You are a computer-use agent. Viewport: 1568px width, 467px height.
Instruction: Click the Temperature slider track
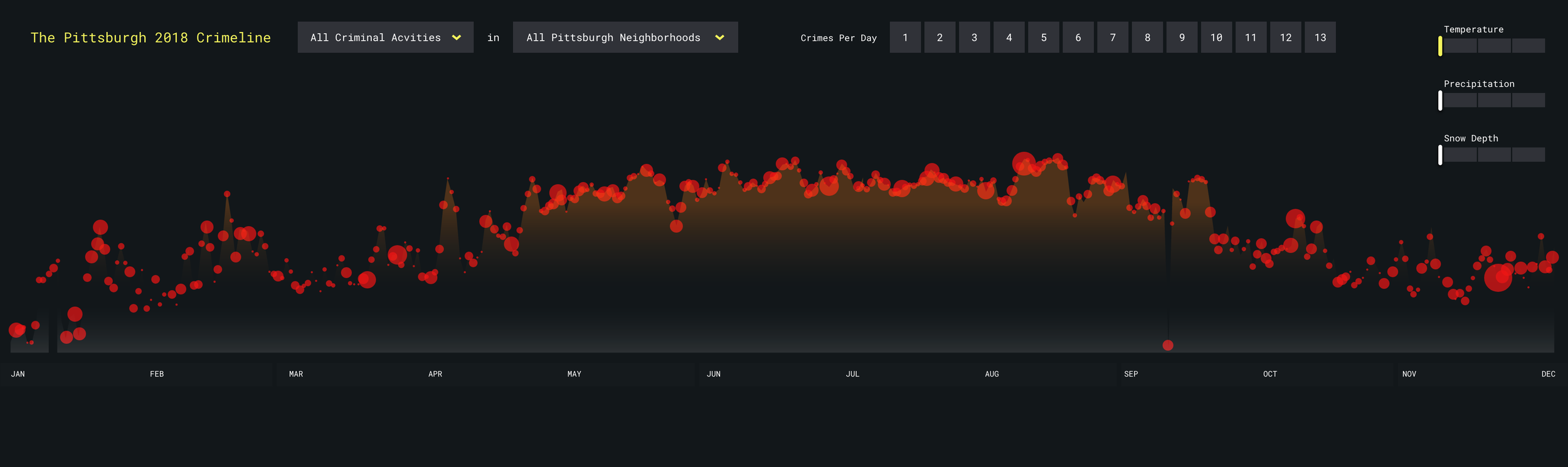(1493, 46)
